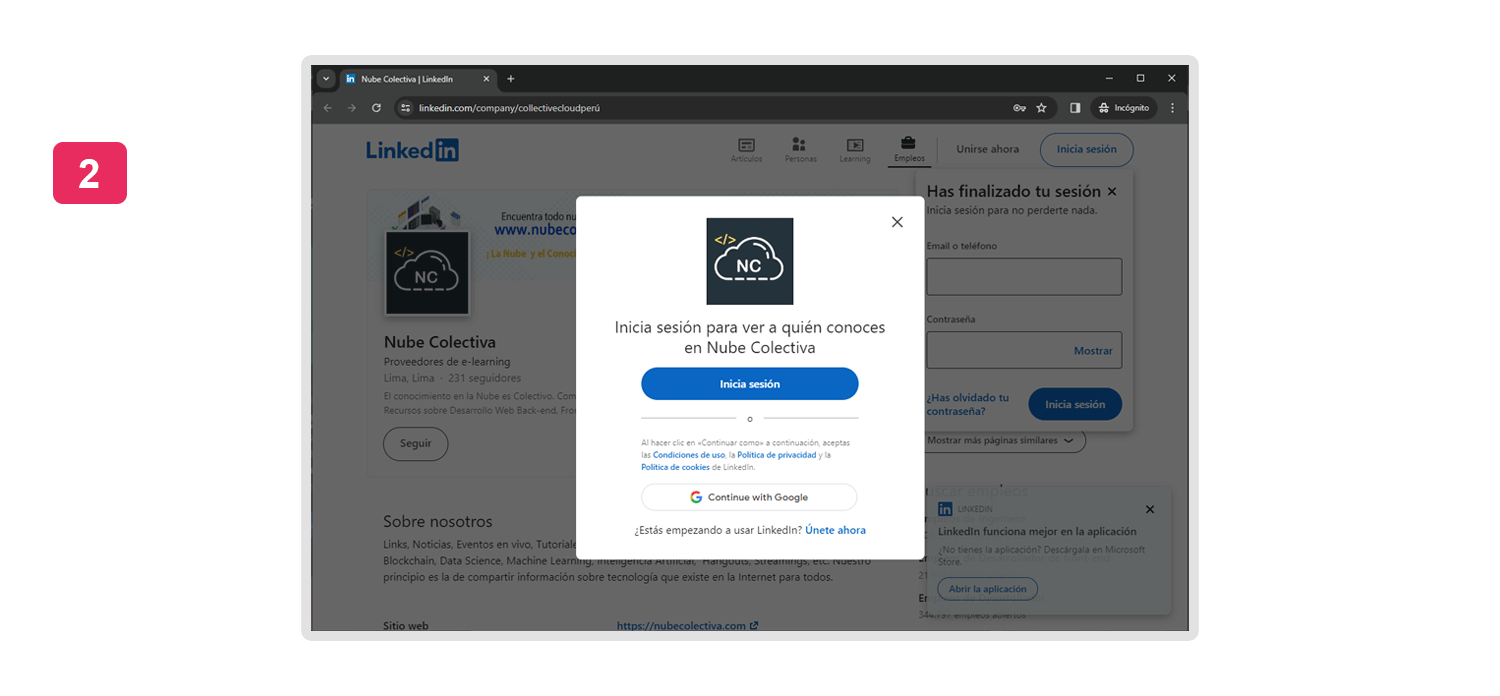The width and height of the screenshot is (1500, 696).
Task: Open ¿Has olvidado tu contraseña? link
Action: click(x=968, y=404)
